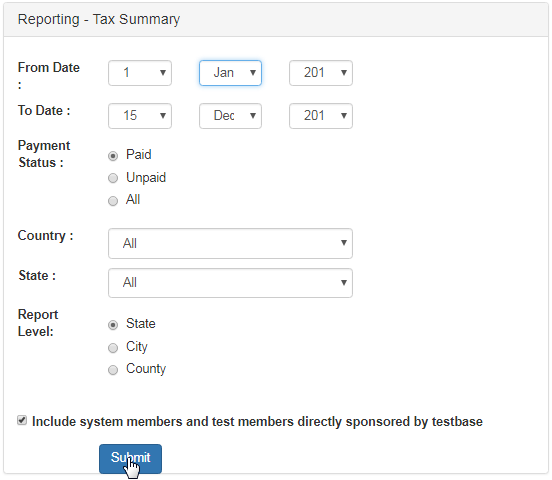Click the Reporting - Tax Summary header
Image resolution: width=552 pixels, height=480 pixels.
[99, 19]
